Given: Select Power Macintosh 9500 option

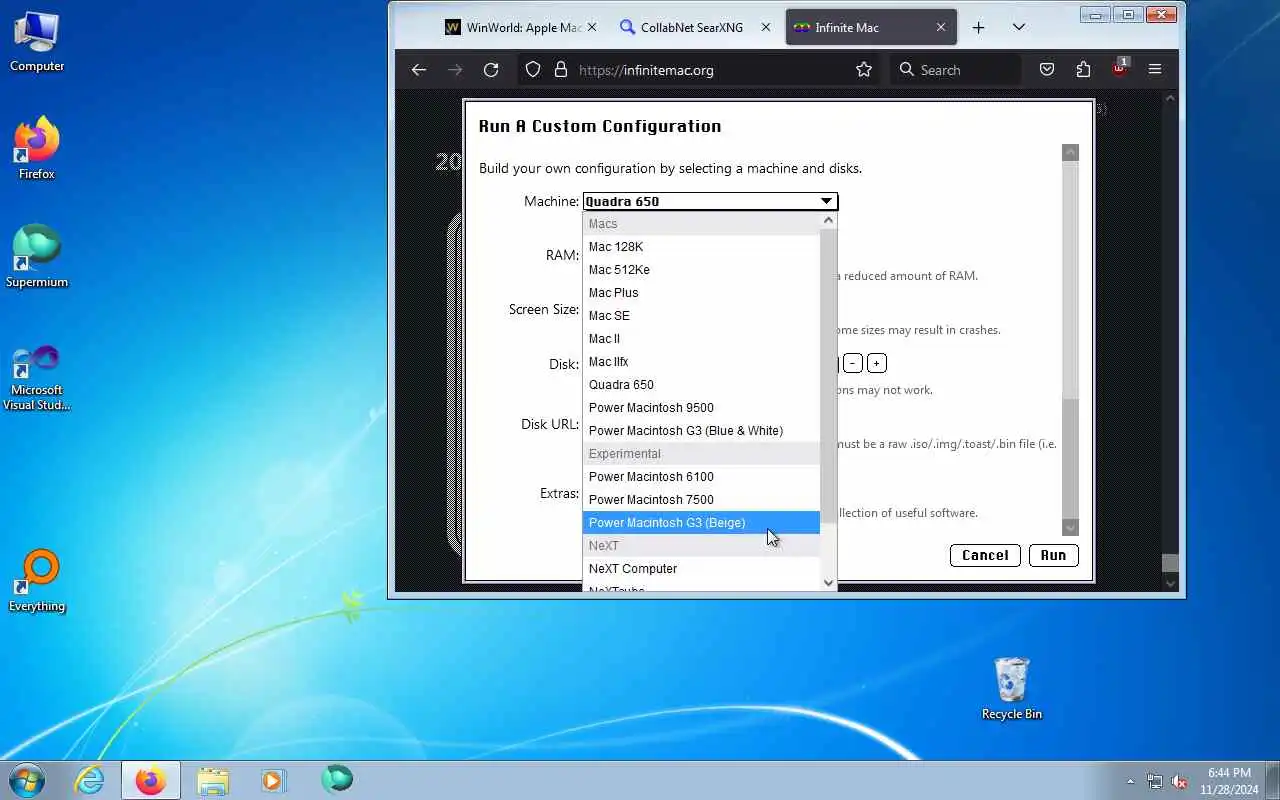Looking at the screenshot, I should coord(701,407).
